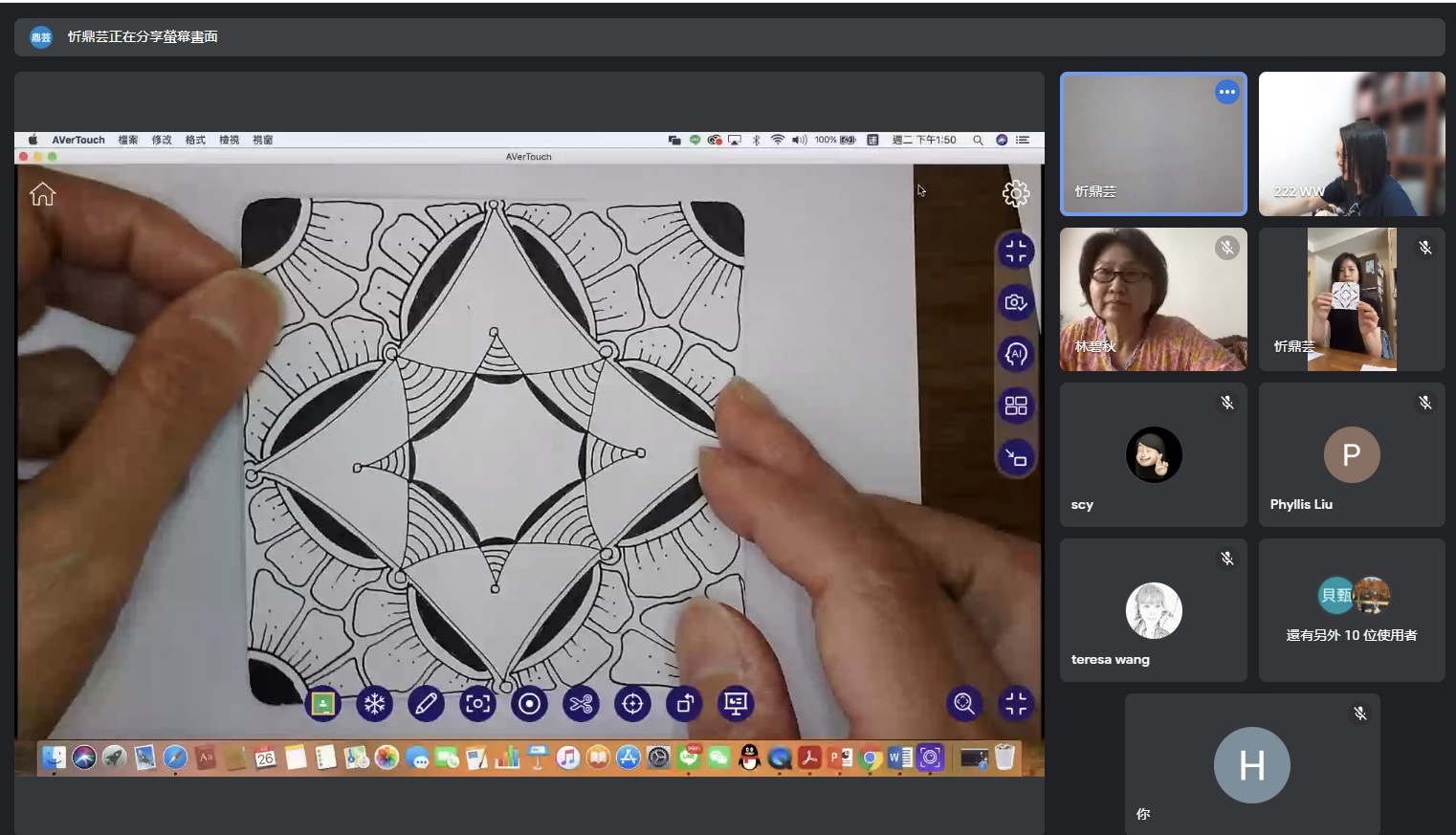Select Phyllis Liu's participant tile
Viewport: 1456px width, 835px height.
(1351, 455)
